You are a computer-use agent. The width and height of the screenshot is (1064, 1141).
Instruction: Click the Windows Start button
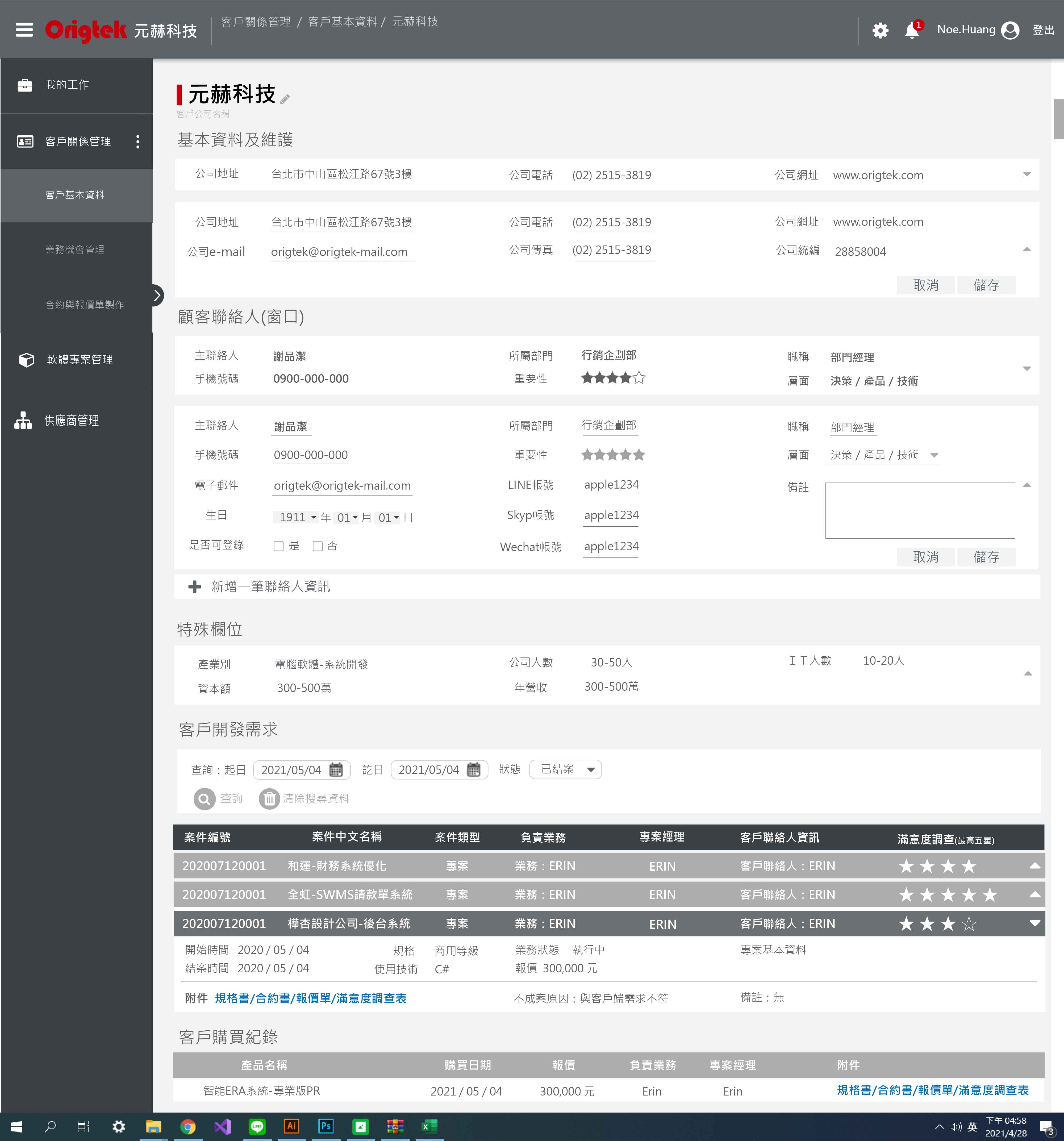coord(17,1127)
